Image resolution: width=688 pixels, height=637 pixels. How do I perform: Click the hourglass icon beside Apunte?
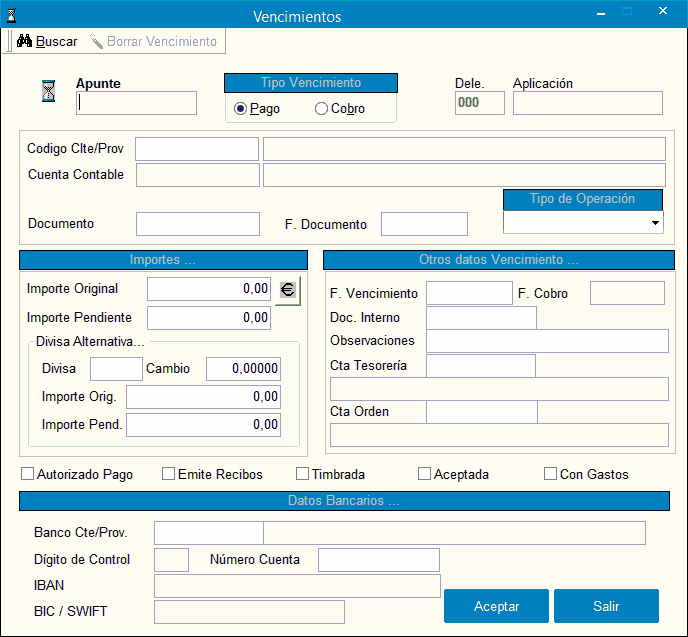pos(48,92)
